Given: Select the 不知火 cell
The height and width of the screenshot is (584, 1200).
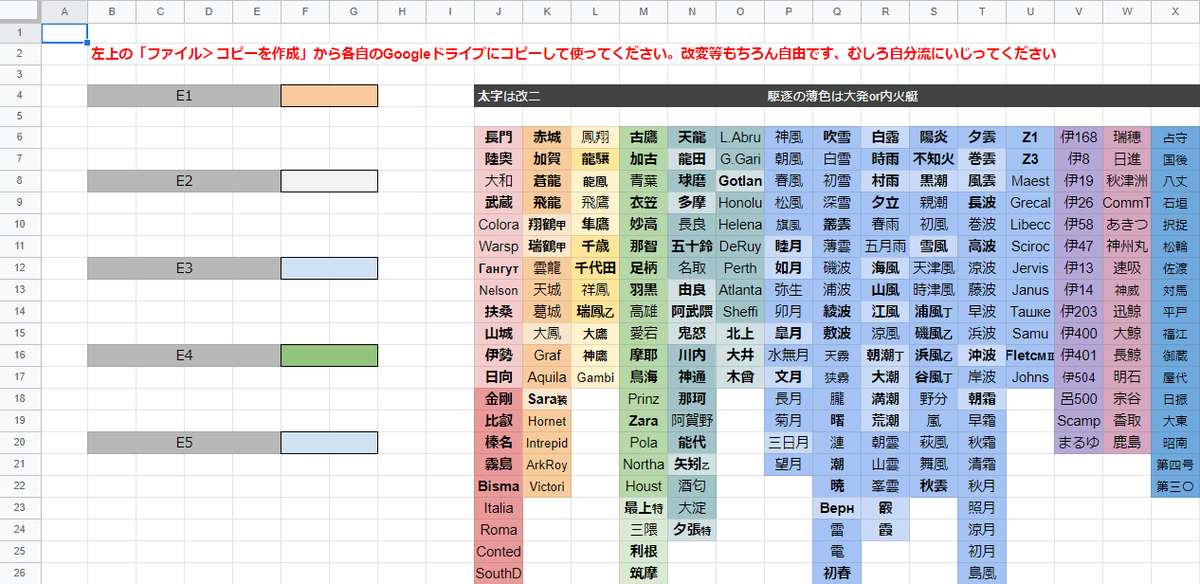Looking at the screenshot, I should tap(933, 159).
